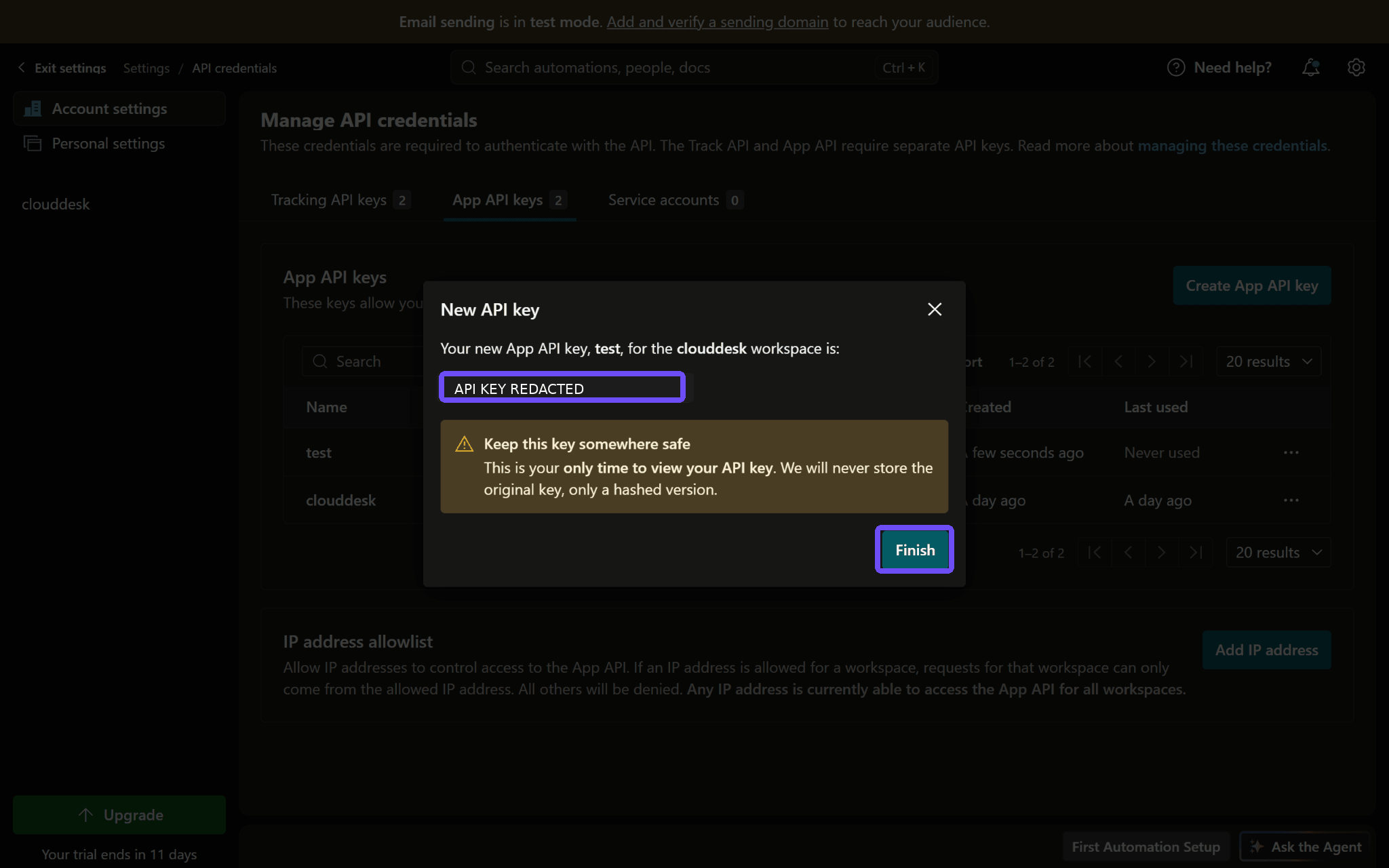This screenshot has width=1389, height=868.
Task: Go to first page in bottom pagination
Action: [x=1095, y=553]
